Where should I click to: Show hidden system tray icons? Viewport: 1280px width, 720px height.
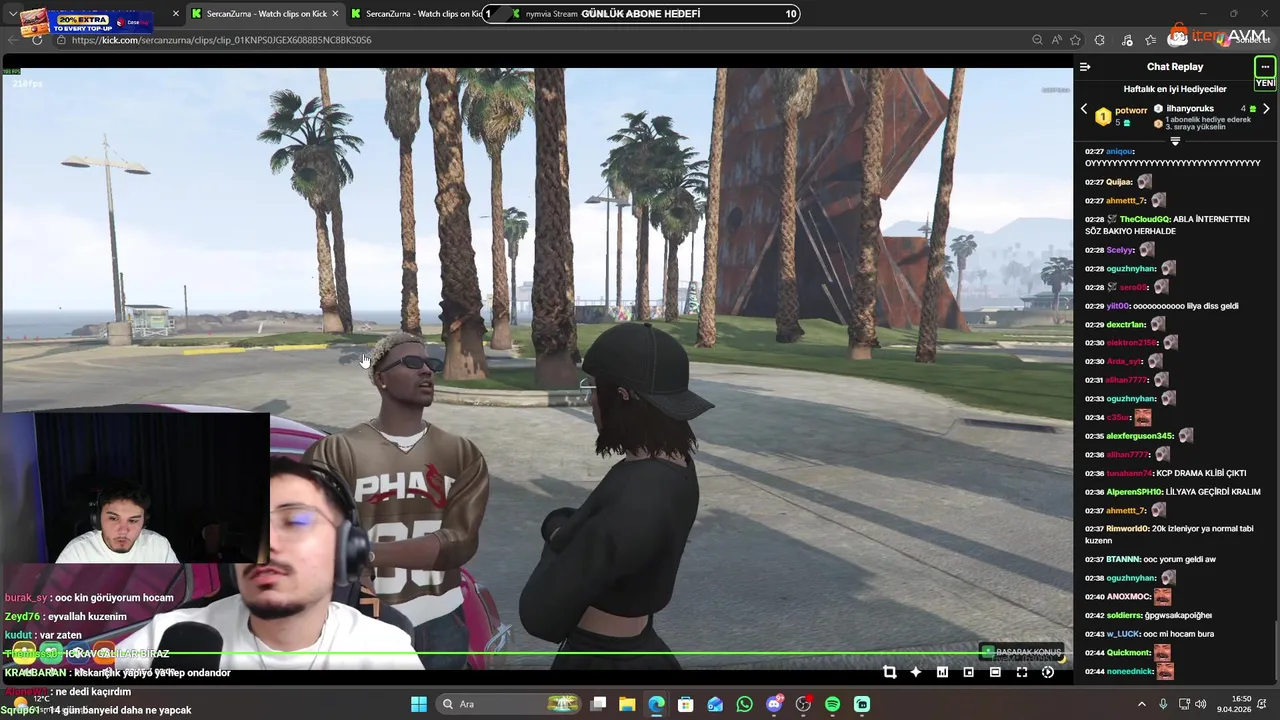tap(1142, 704)
